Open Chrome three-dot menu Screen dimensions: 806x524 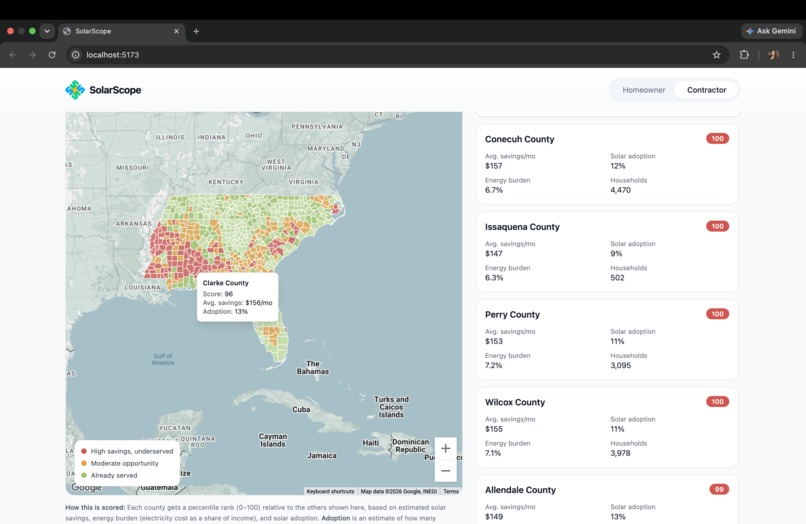point(793,55)
